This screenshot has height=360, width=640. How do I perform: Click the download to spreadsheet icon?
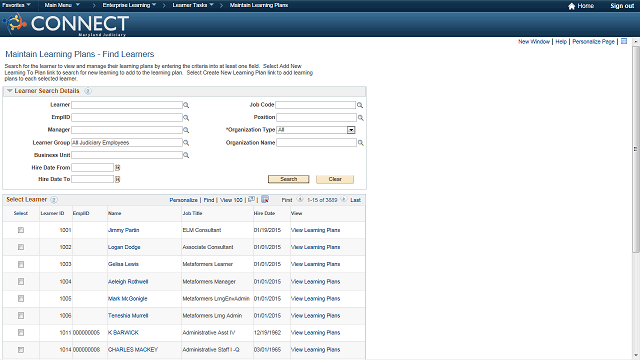265,199
